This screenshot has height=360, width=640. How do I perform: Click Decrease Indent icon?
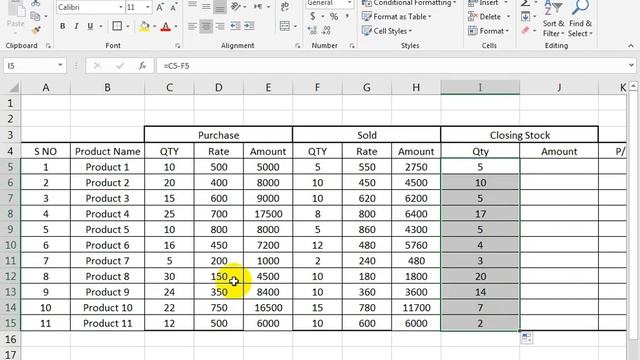point(235,26)
